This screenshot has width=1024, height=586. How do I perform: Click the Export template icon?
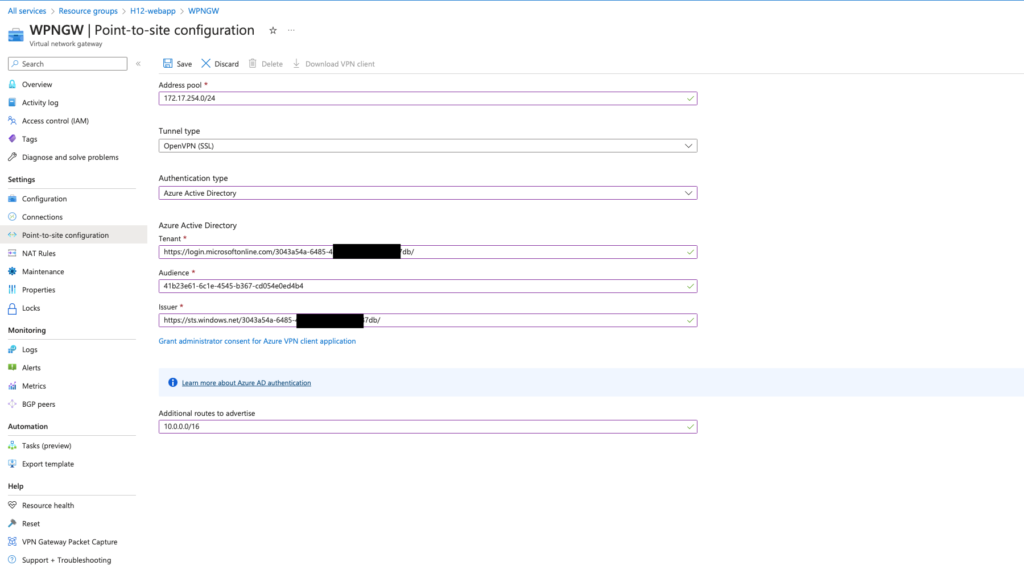pyautogui.click(x=12, y=464)
